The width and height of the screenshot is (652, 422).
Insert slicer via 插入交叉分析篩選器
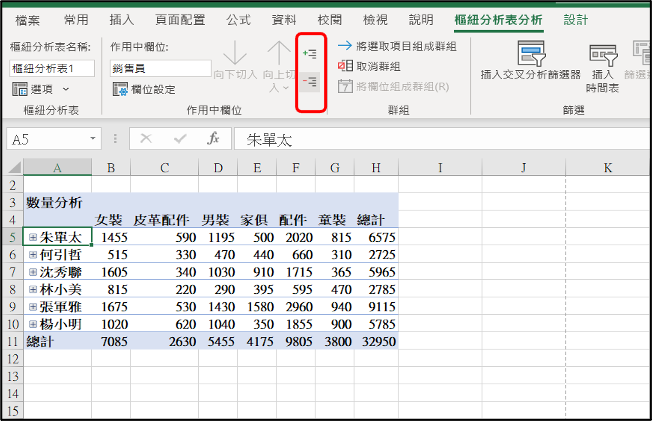[531, 61]
